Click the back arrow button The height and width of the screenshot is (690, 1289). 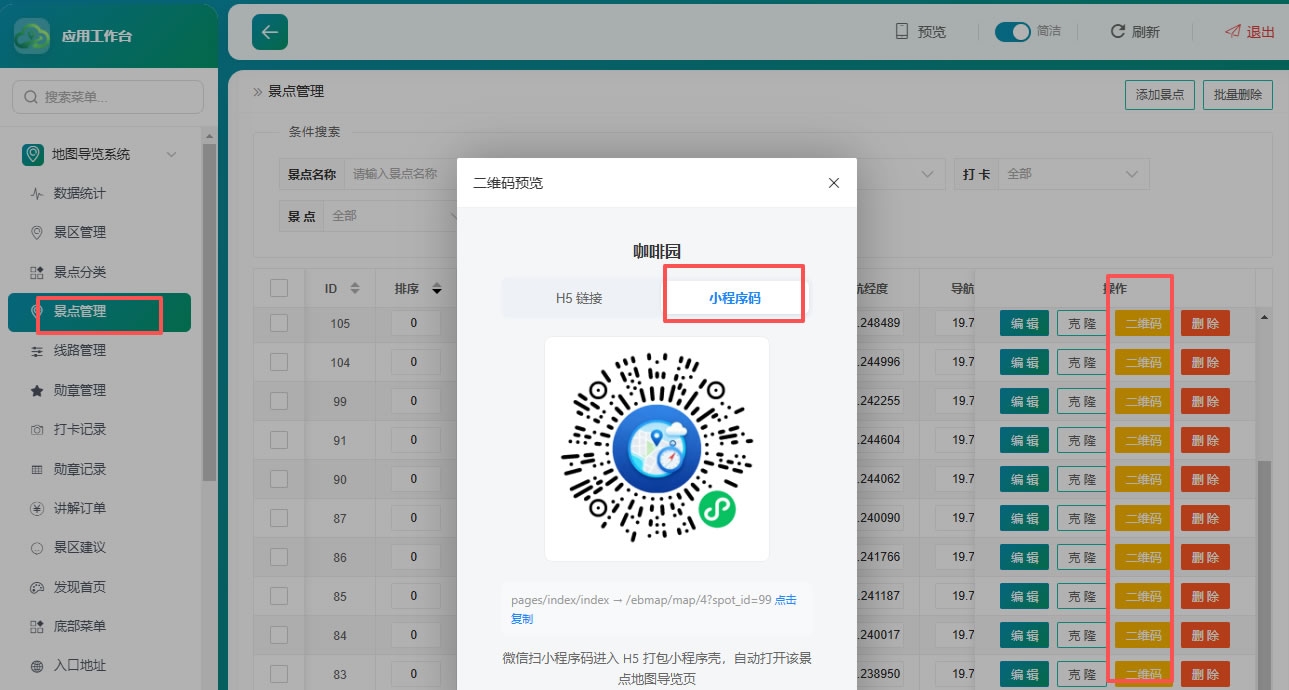tap(270, 32)
